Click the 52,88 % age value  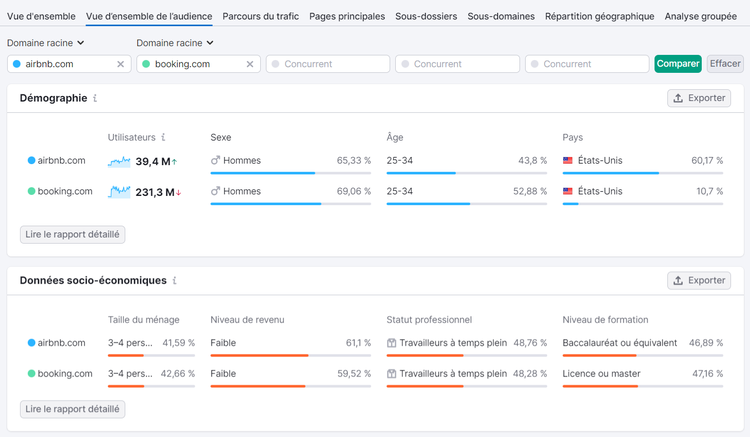(530, 191)
